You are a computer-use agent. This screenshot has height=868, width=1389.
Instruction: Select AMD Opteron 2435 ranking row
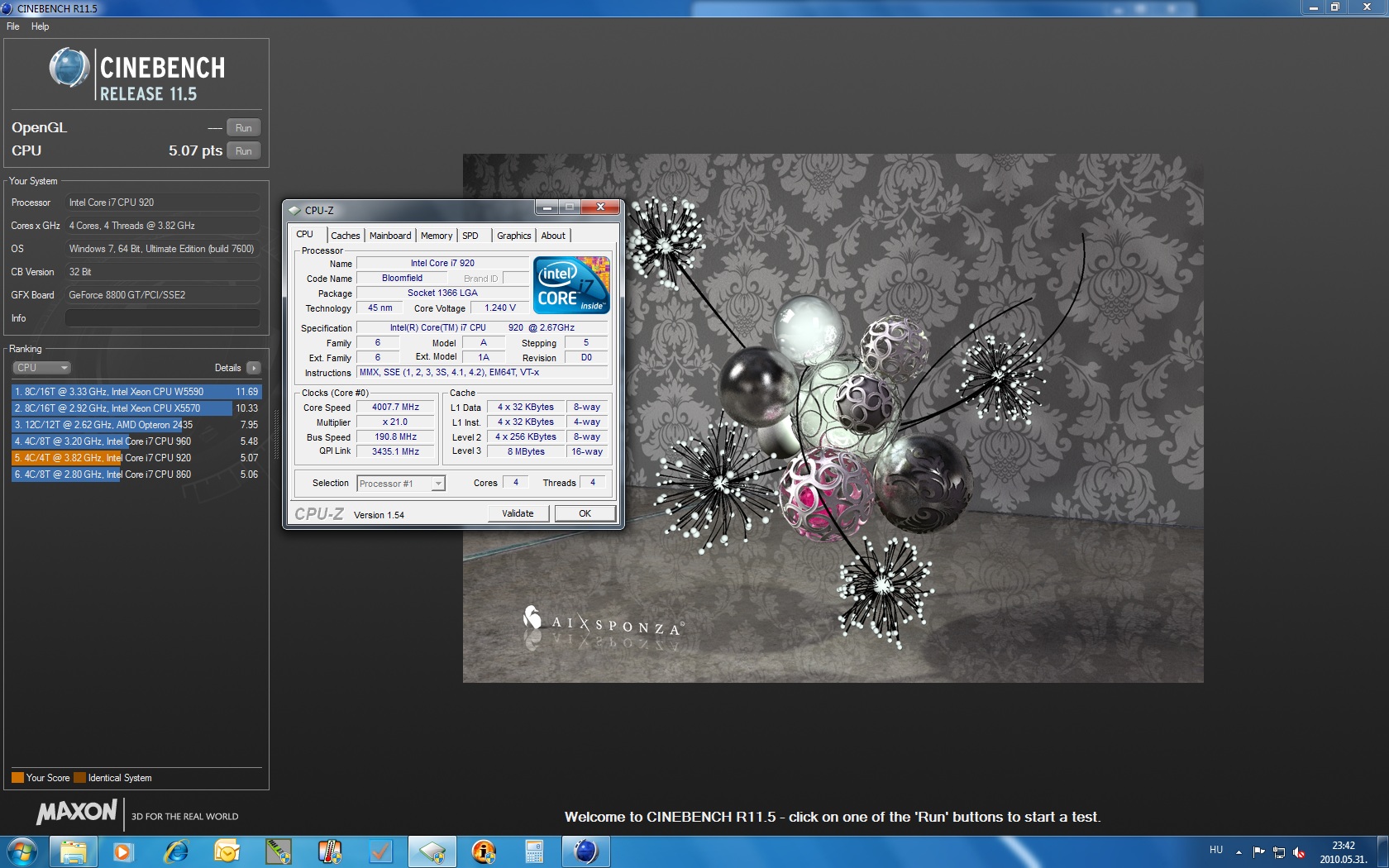point(136,425)
